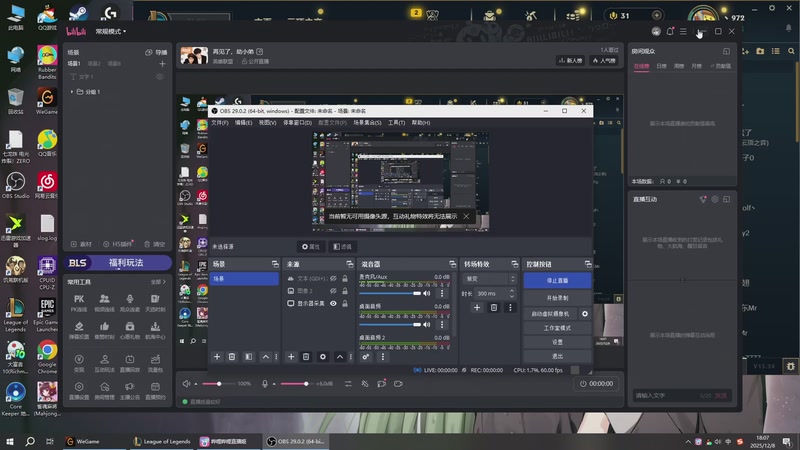The image size is (800, 450).
Task: Hide the 显示器采集 source
Action: point(333,303)
